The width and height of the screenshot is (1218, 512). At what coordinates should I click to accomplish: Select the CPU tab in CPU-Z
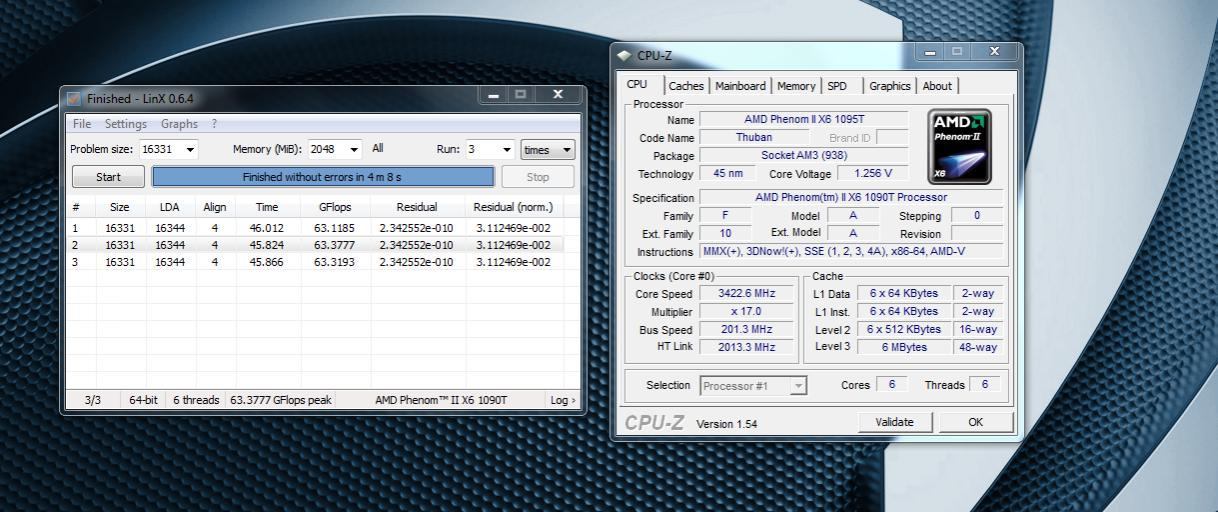click(x=637, y=84)
